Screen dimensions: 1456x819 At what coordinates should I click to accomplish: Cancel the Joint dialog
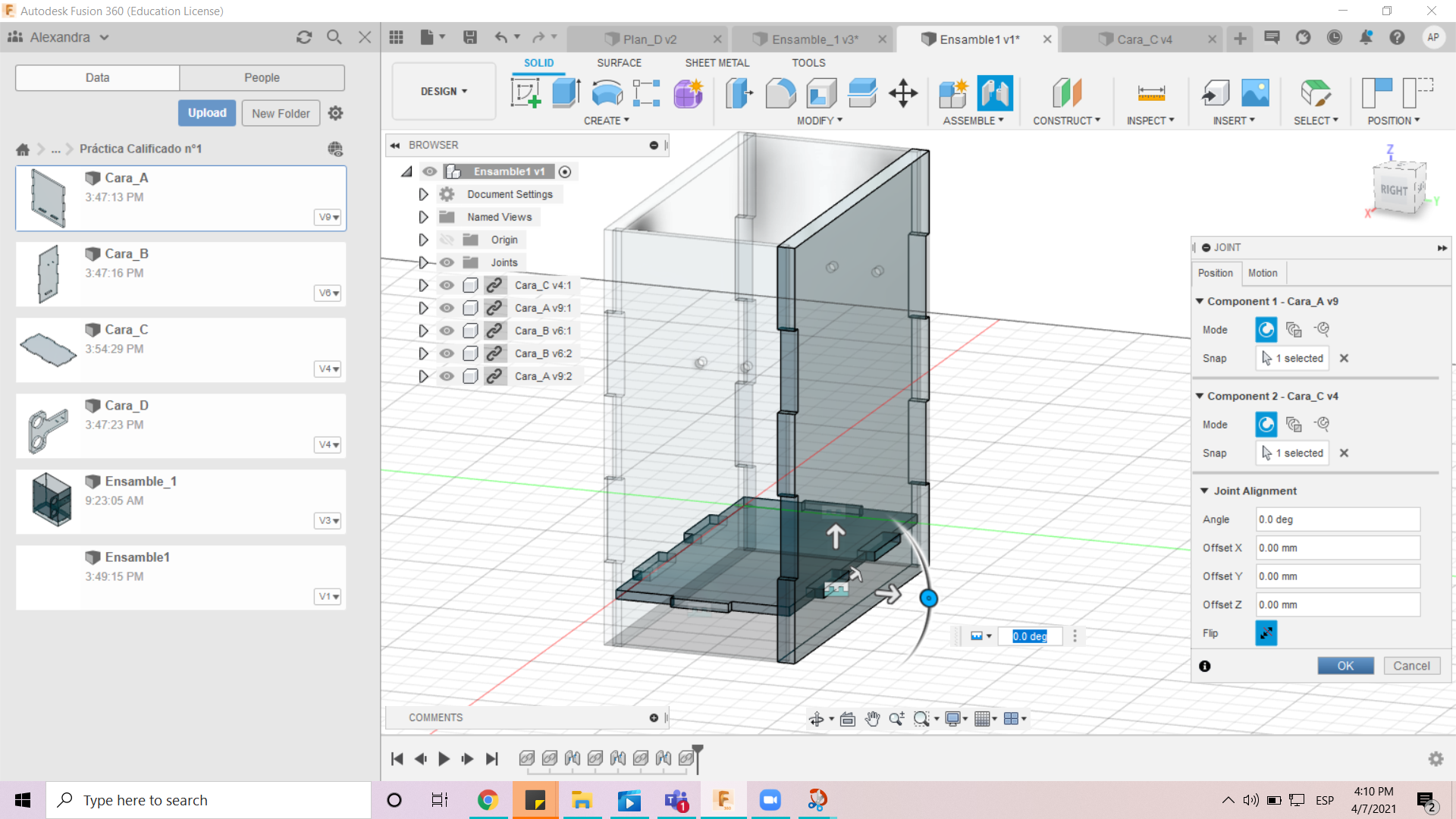1411,666
